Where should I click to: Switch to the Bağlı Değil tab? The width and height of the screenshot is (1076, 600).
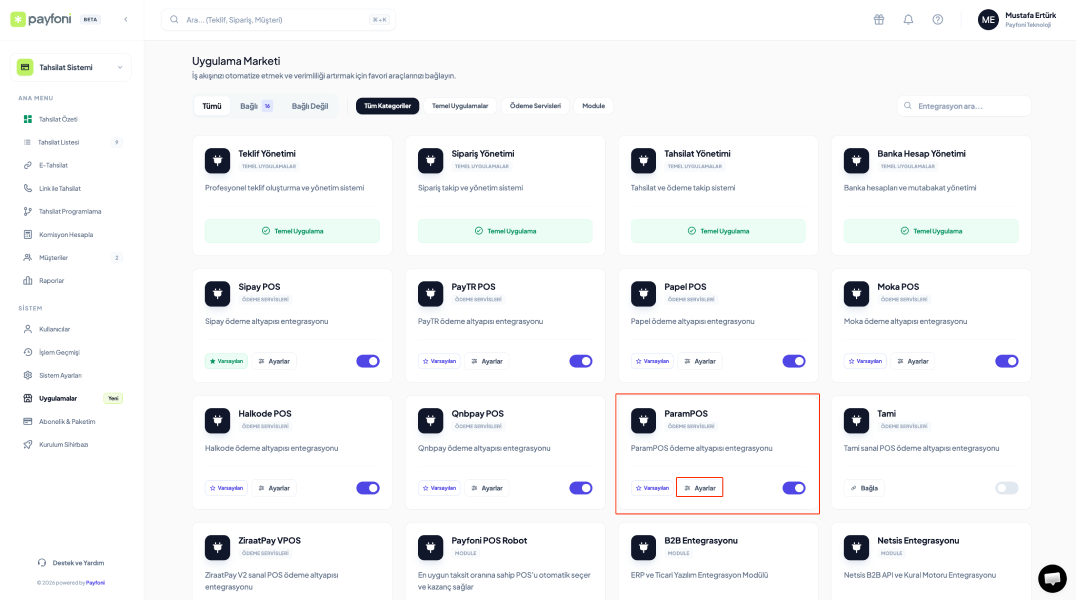(310, 105)
